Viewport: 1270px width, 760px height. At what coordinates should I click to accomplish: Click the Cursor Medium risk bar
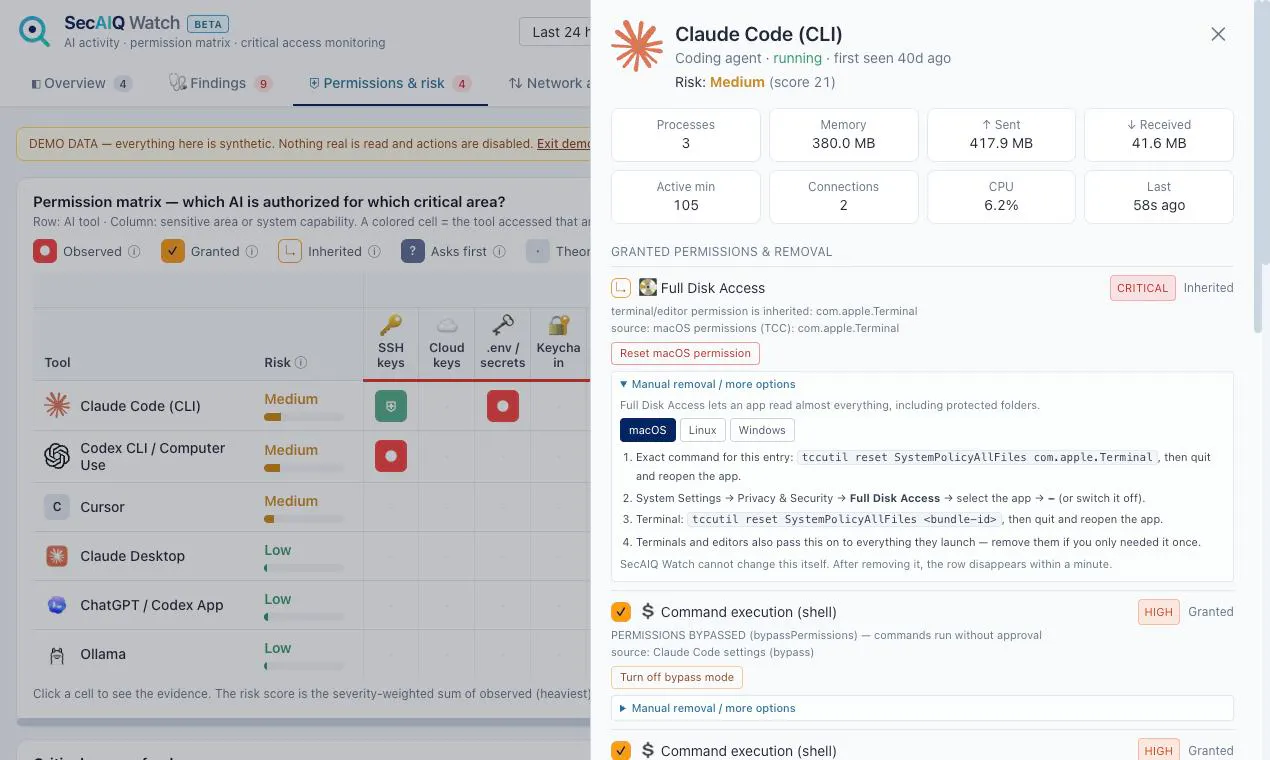click(x=304, y=519)
